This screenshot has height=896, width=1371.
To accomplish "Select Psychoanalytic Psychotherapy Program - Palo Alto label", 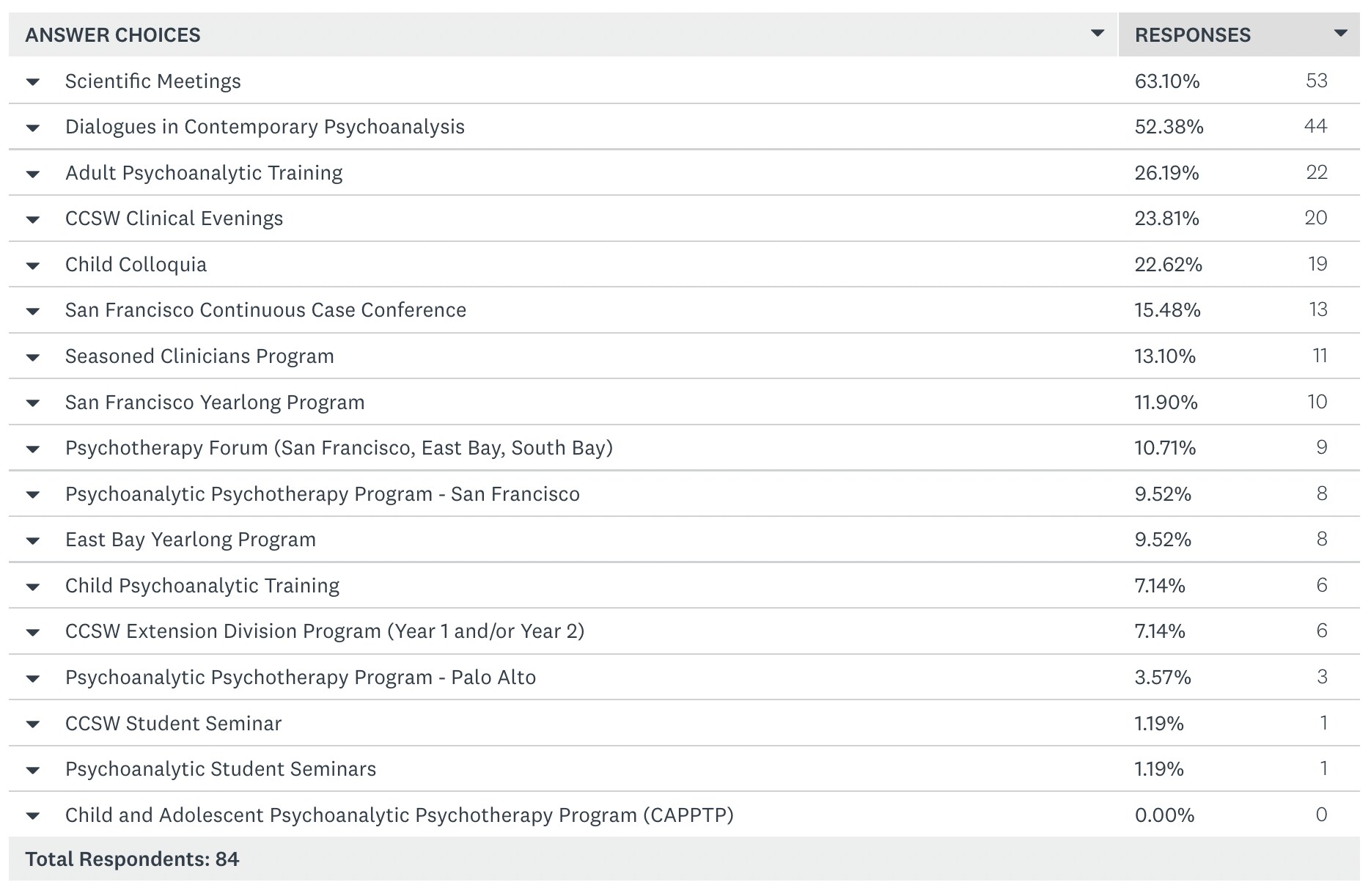I will pos(301,677).
